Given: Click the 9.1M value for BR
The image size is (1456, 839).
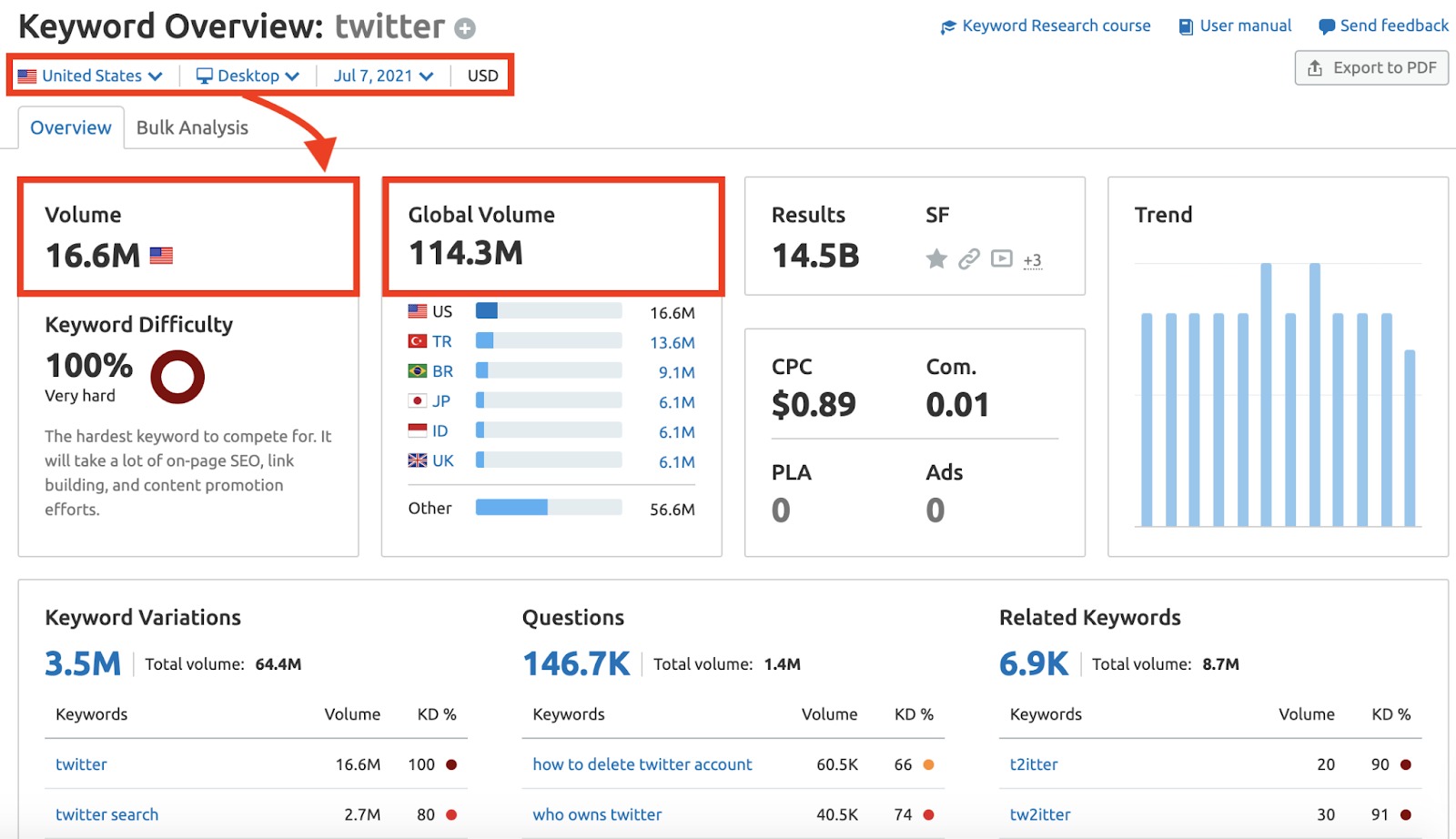Looking at the screenshot, I should [x=677, y=372].
